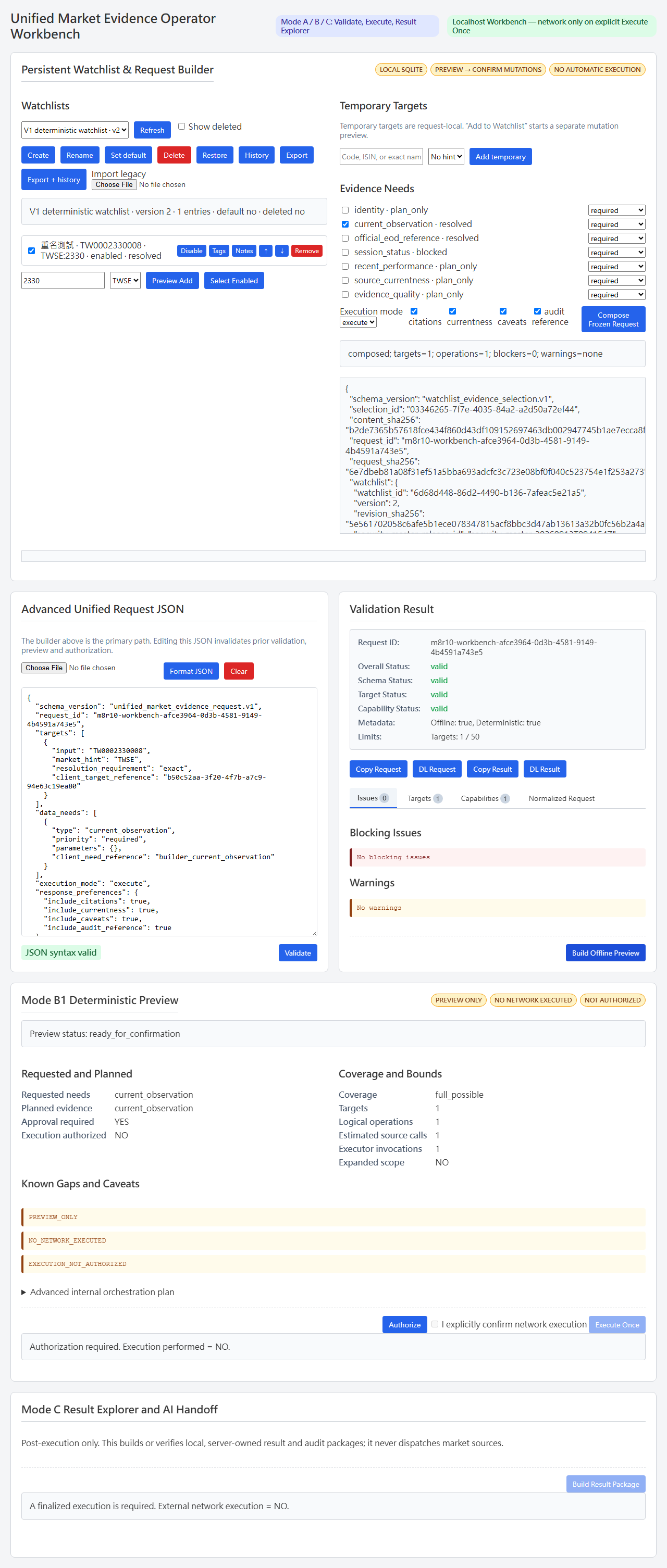Expand Advanced internal orchestration plan
The image size is (667, 1568).
[98, 1291]
